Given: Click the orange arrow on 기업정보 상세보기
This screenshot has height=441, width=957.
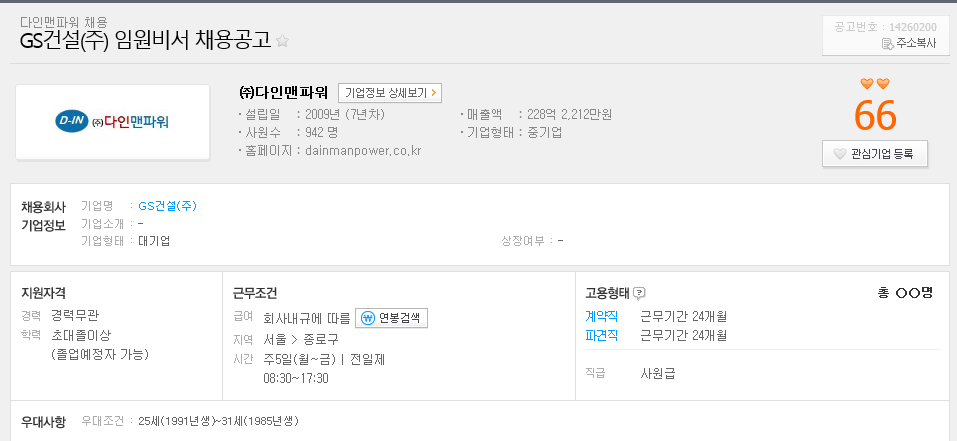Looking at the screenshot, I should pos(433,93).
